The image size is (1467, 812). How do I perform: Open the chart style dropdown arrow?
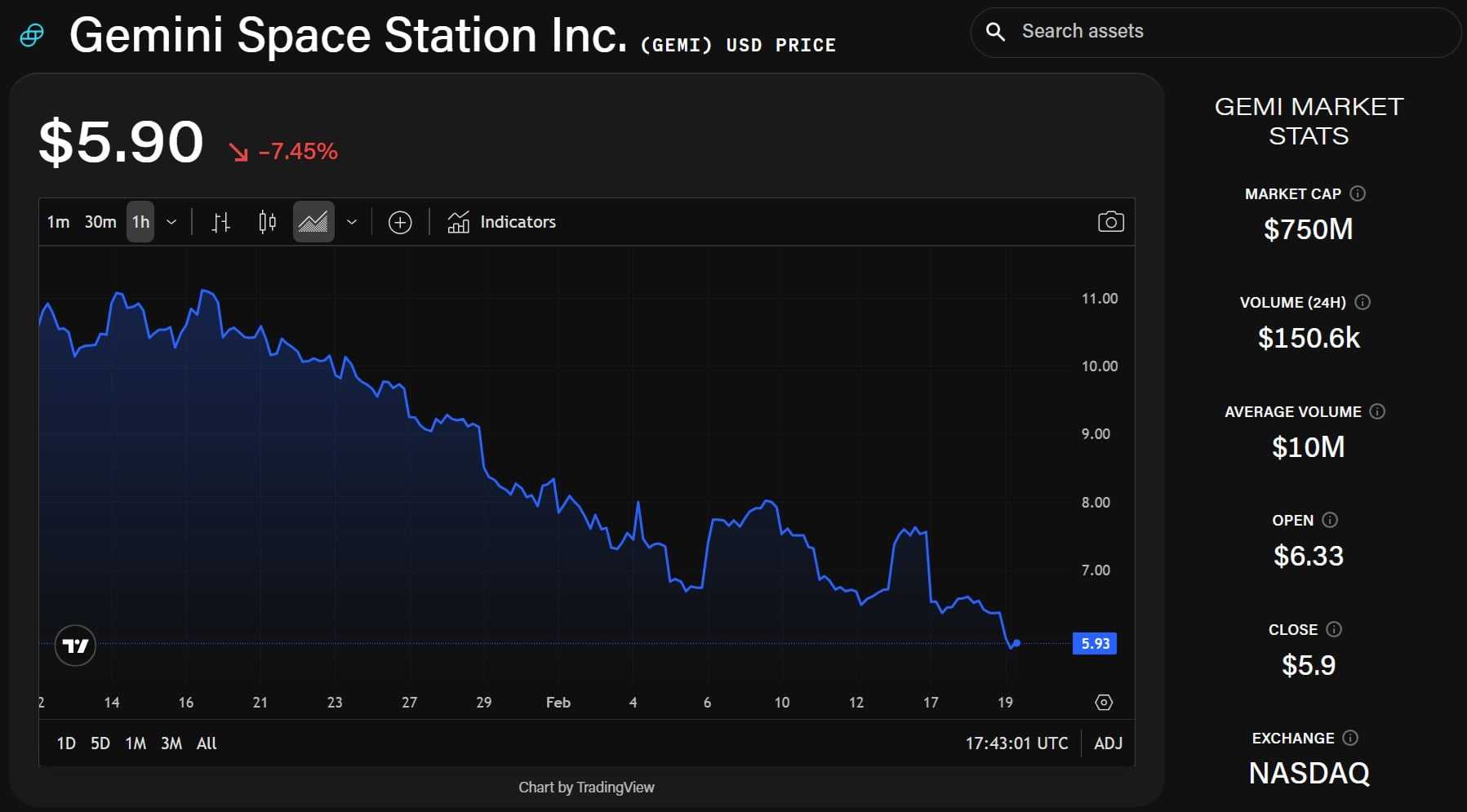click(352, 221)
